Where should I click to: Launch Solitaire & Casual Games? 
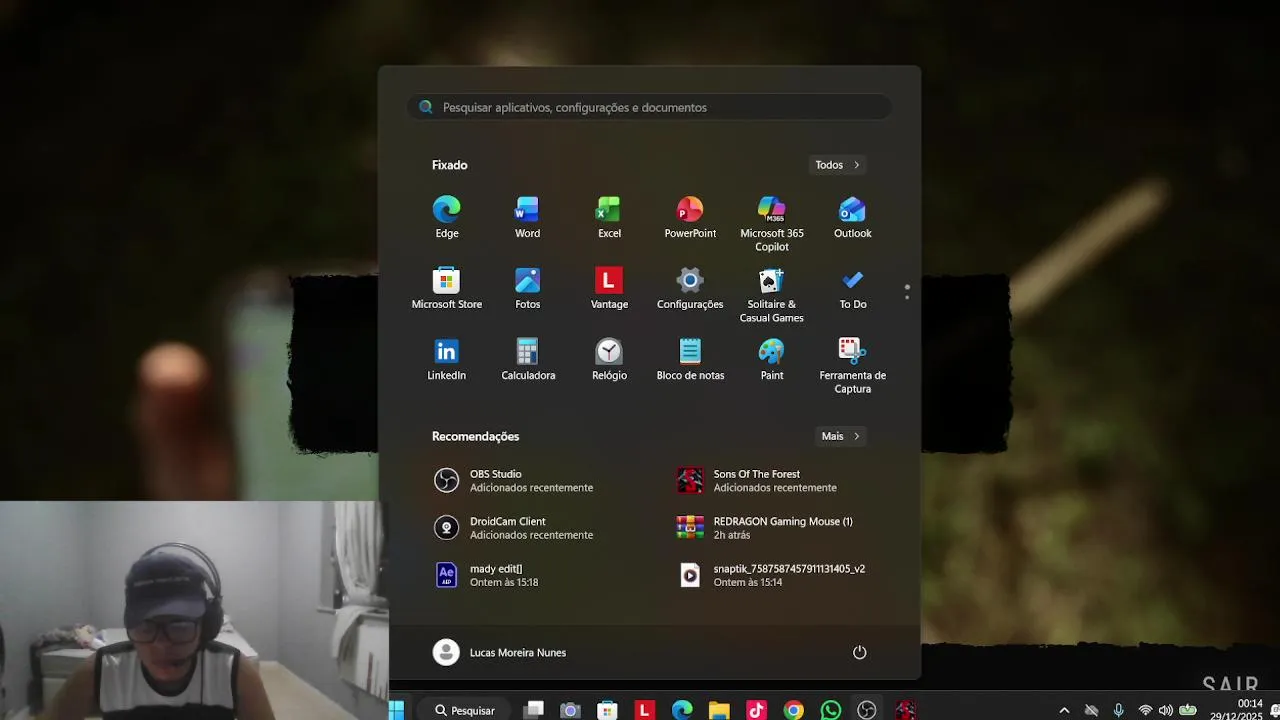point(772,295)
